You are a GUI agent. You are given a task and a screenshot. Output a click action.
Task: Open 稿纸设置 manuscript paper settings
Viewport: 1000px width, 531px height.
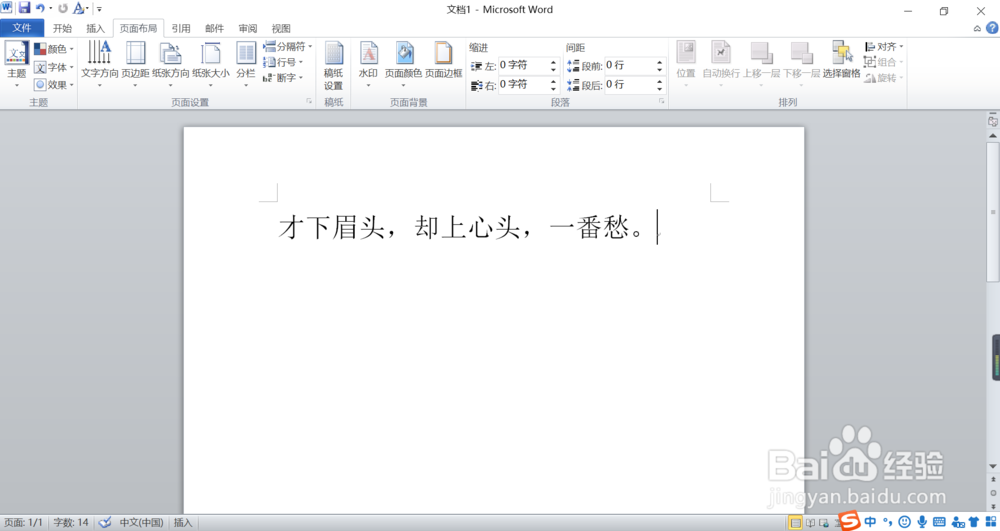(x=334, y=66)
